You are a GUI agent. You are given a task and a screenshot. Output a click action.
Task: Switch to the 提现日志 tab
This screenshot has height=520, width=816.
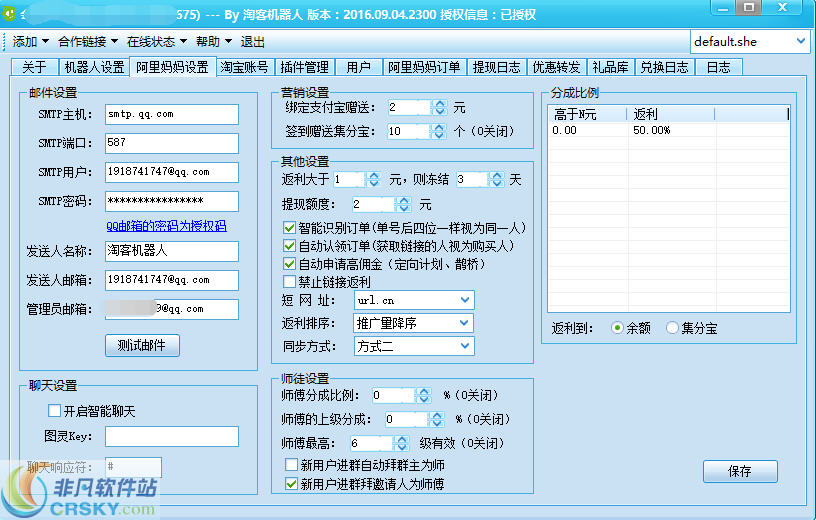pos(496,67)
